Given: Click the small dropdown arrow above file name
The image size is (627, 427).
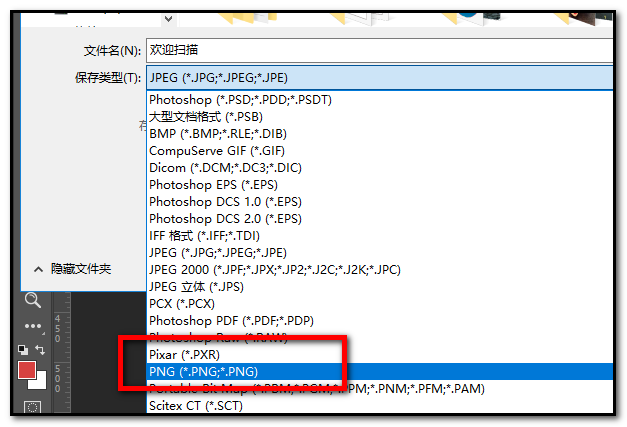Looking at the screenshot, I should point(168,19).
